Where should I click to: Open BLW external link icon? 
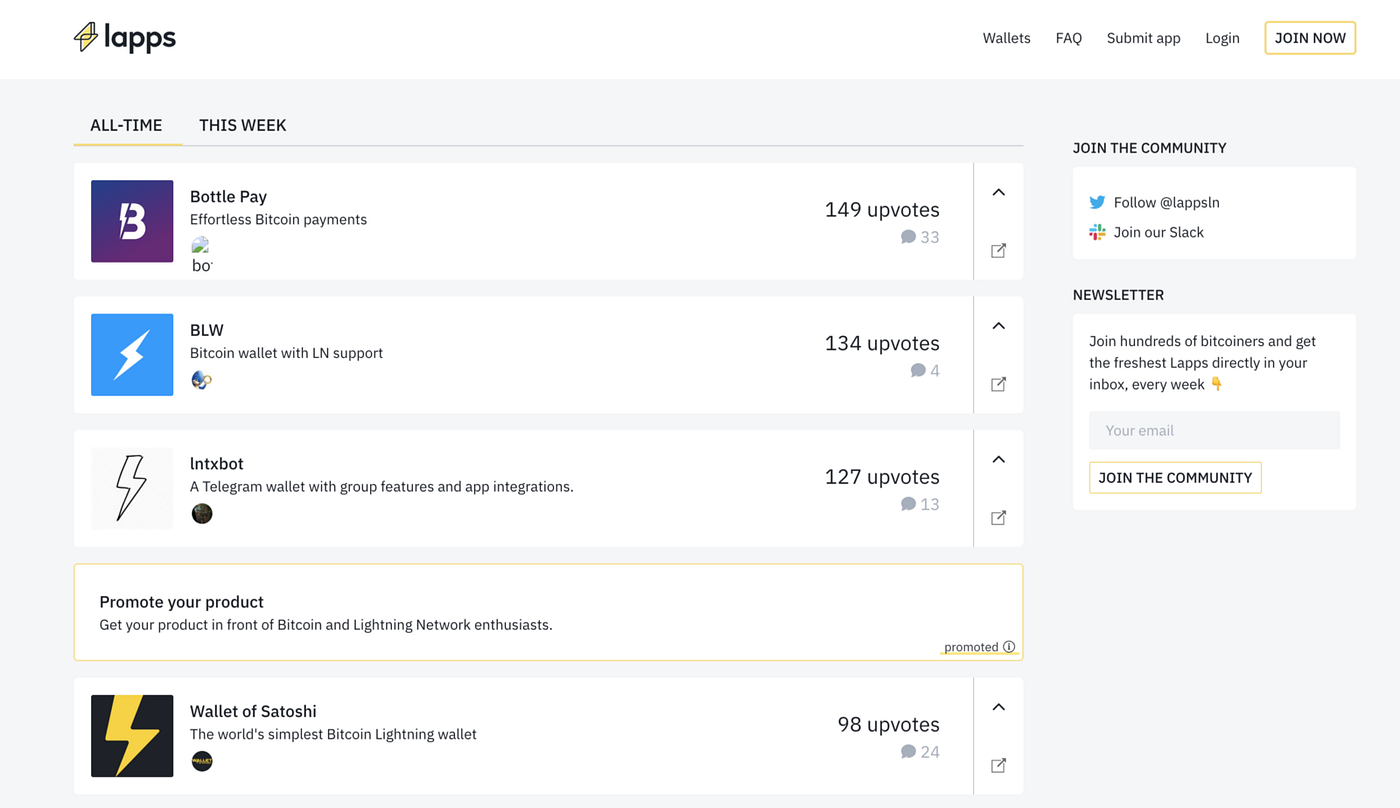pos(998,384)
